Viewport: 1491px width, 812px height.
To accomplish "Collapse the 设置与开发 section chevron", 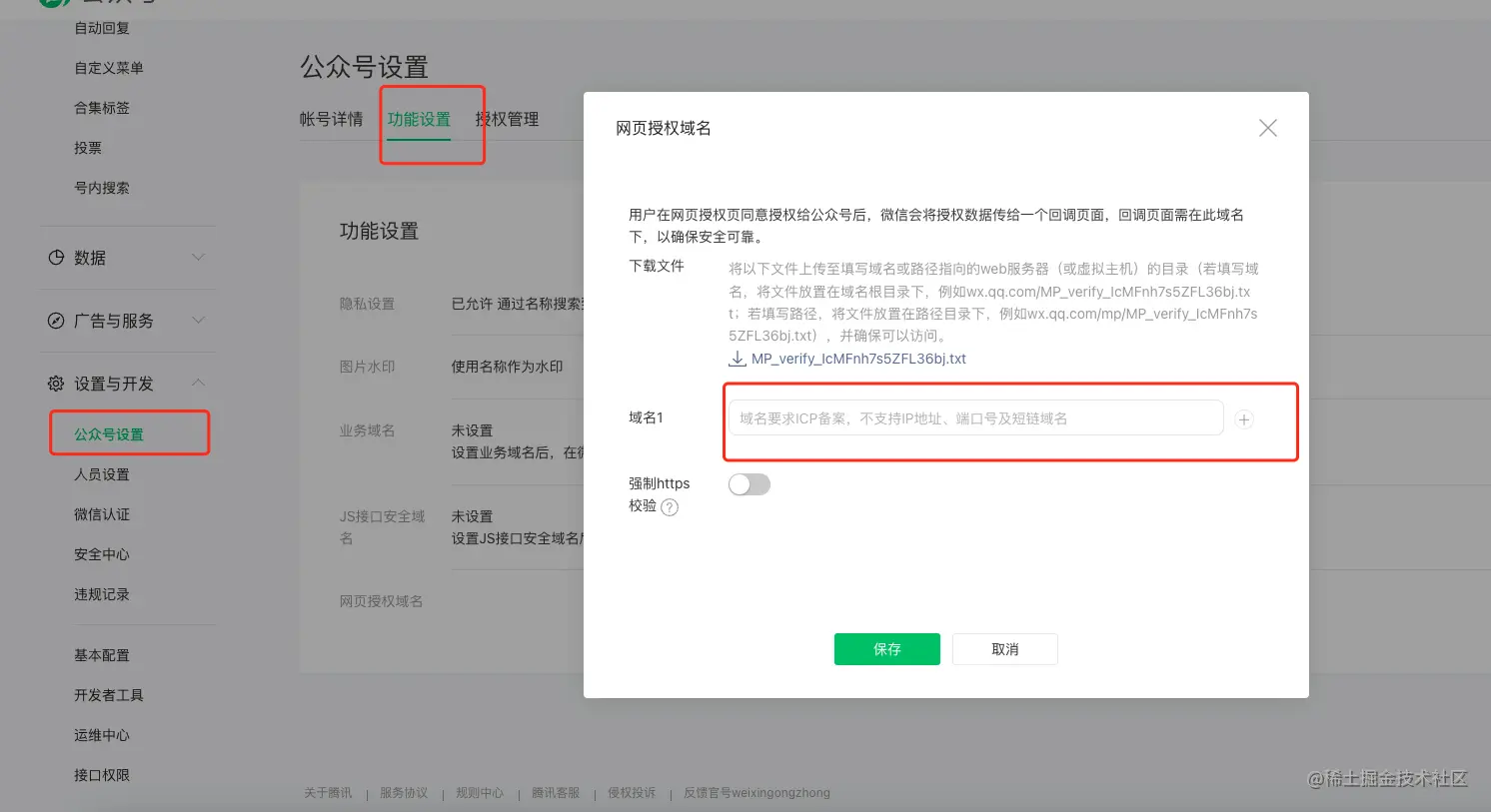I will click(x=198, y=383).
